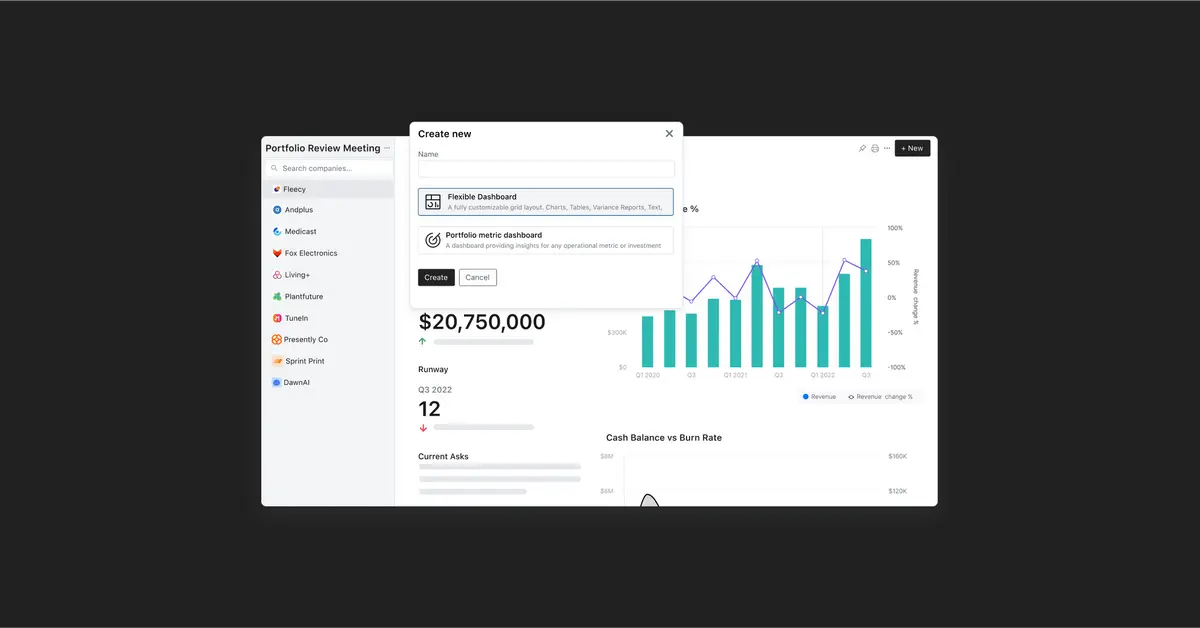The width and height of the screenshot is (1200, 628).
Task: Toggle the Revenue series in the chart legend
Action: [x=817, y=396]
